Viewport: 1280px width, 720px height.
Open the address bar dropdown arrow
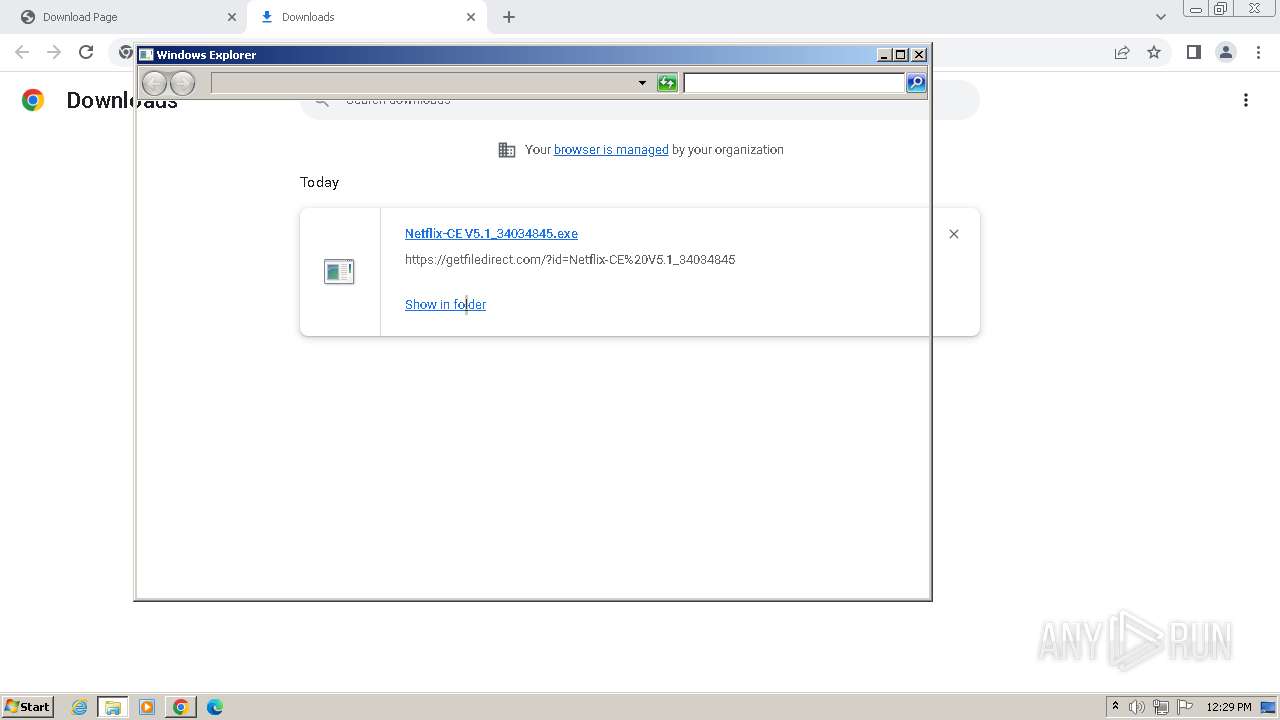click(642, 83)
